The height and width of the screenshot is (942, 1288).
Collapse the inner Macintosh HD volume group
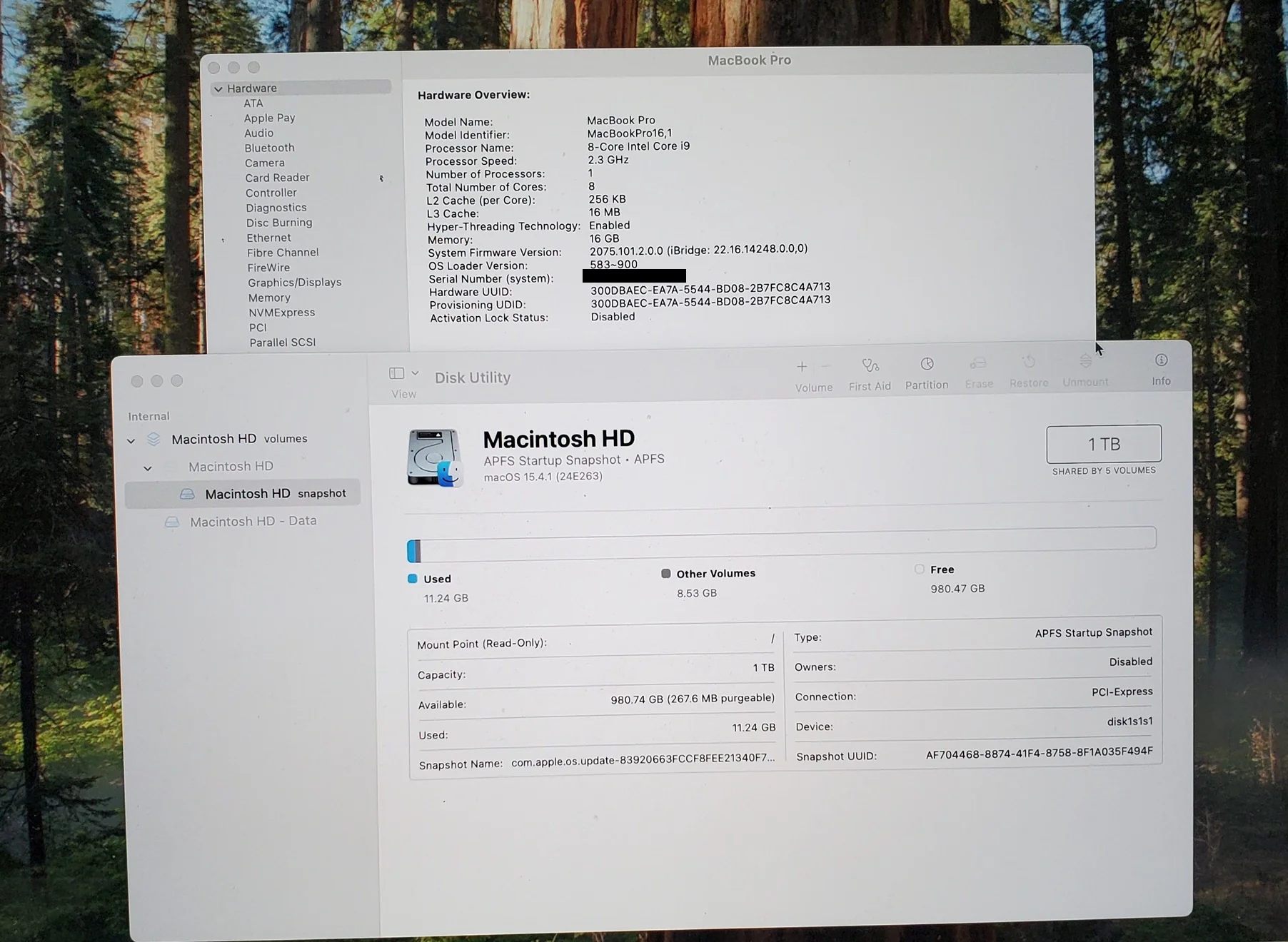[x=148, y=469]
